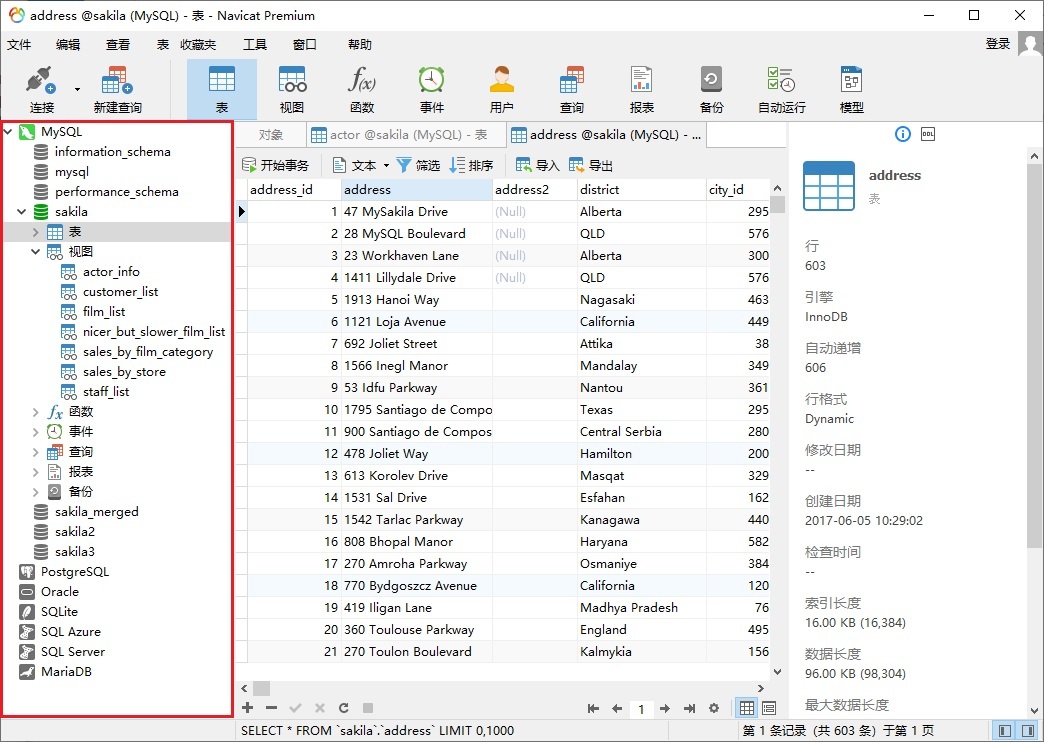The height and width of the screenshot is (742, 1044).
Task: Open the 函数 (Function) toolbar button
Action: 362,90
